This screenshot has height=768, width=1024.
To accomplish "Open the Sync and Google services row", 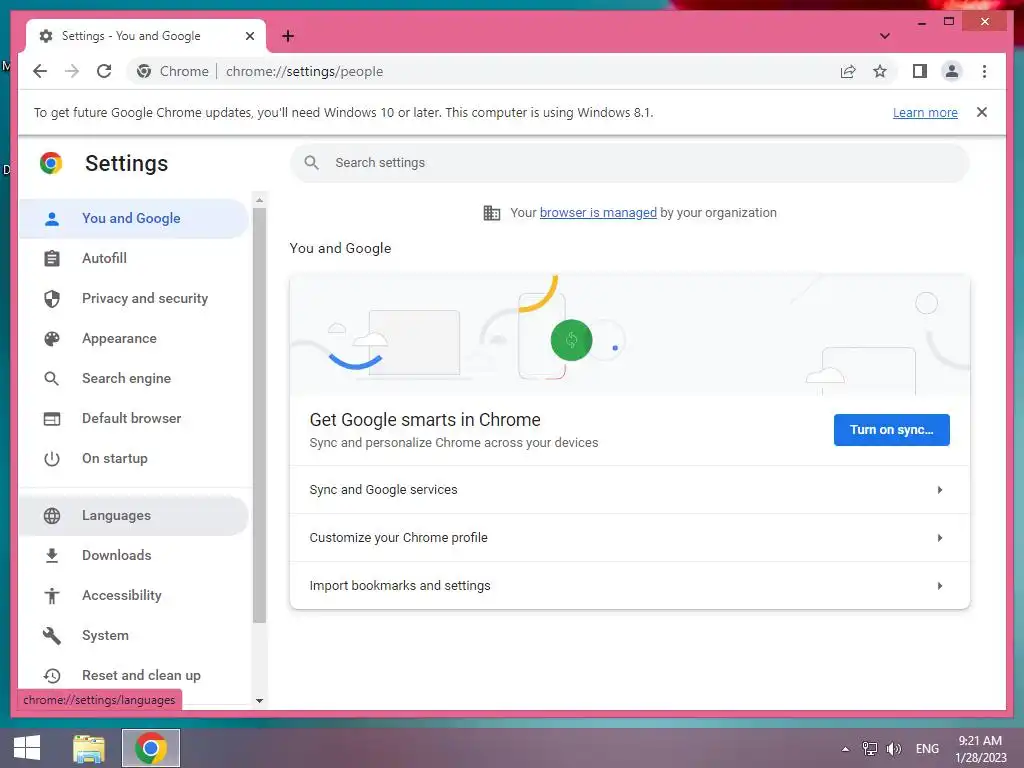I will point(630,490).
